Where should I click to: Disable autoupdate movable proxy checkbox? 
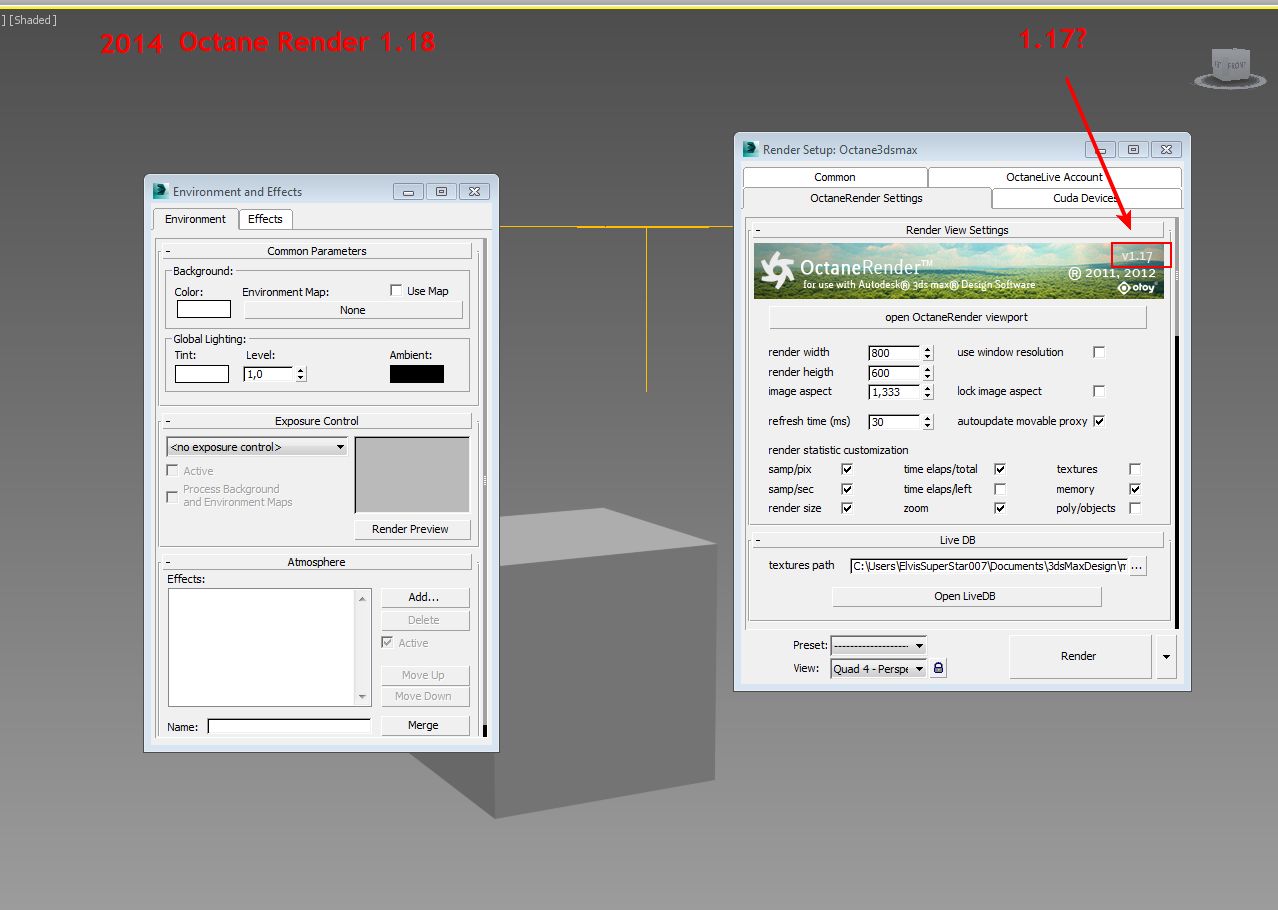(x=1099, y=421)
